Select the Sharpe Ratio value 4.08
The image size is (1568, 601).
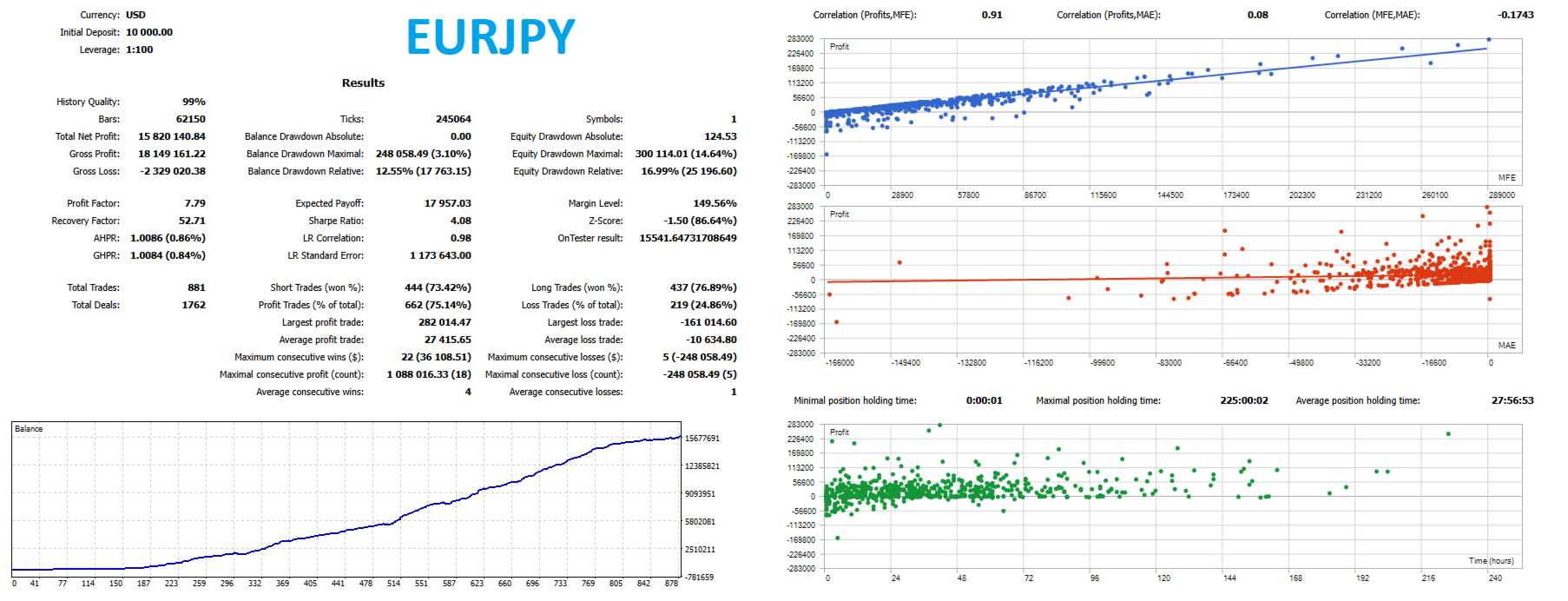461,221
